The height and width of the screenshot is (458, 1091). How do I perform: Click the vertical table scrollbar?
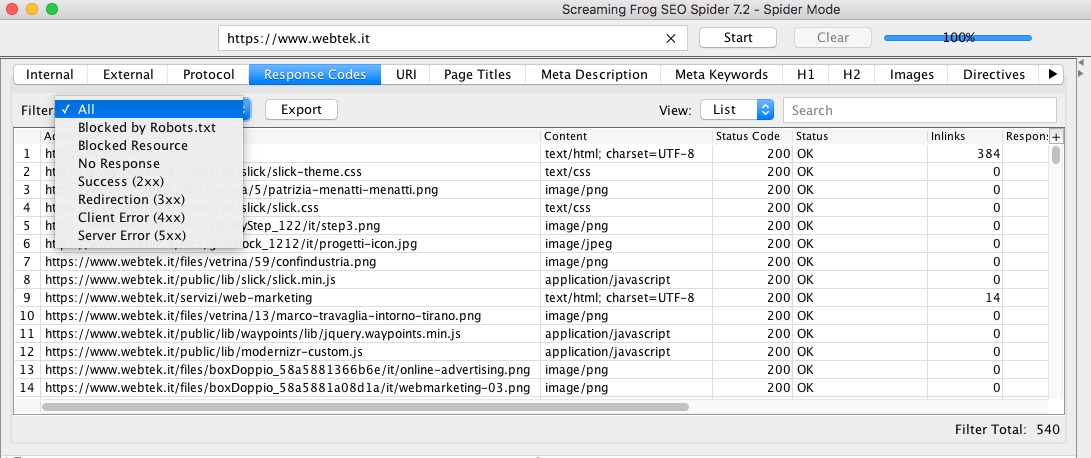(1056, 154)
